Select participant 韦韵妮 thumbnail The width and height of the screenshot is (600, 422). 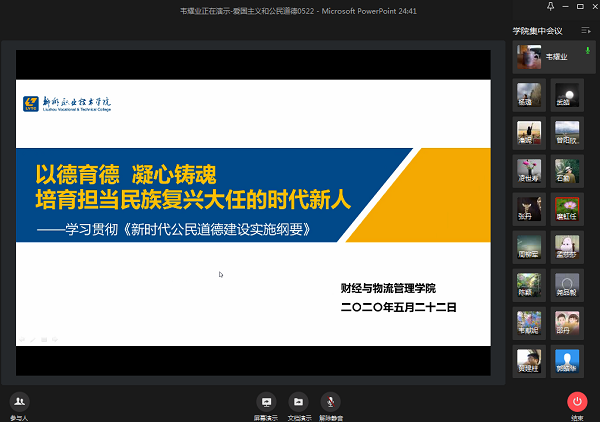[x=526, y=322]
